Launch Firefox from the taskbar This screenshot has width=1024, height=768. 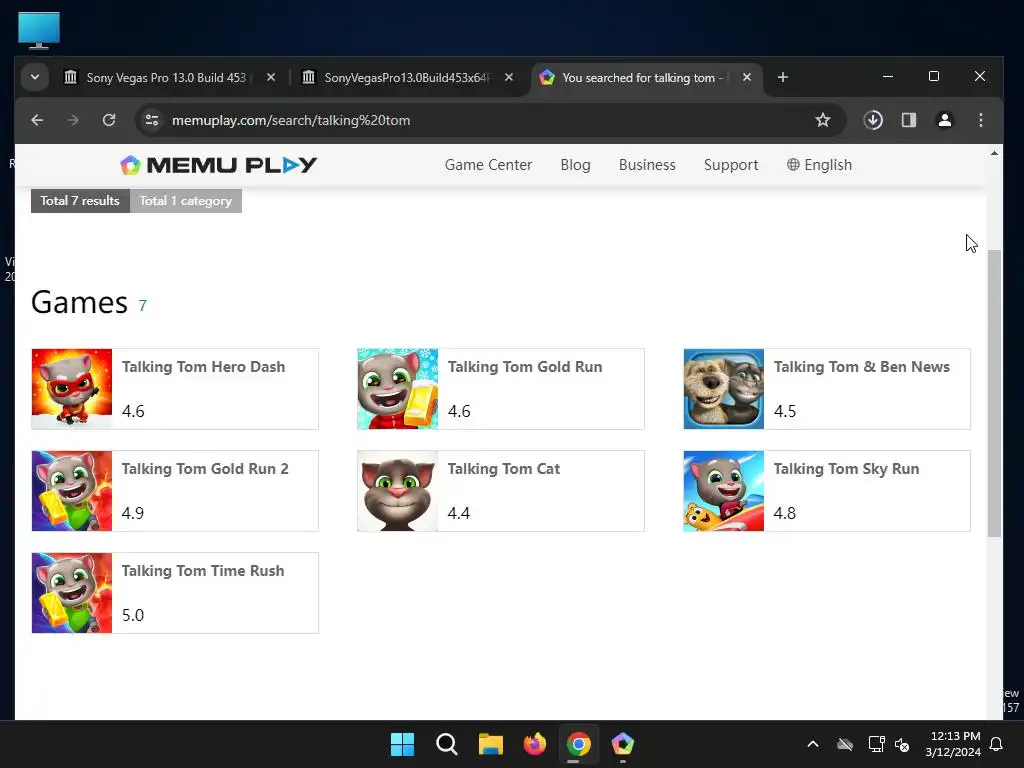point(535,744)
